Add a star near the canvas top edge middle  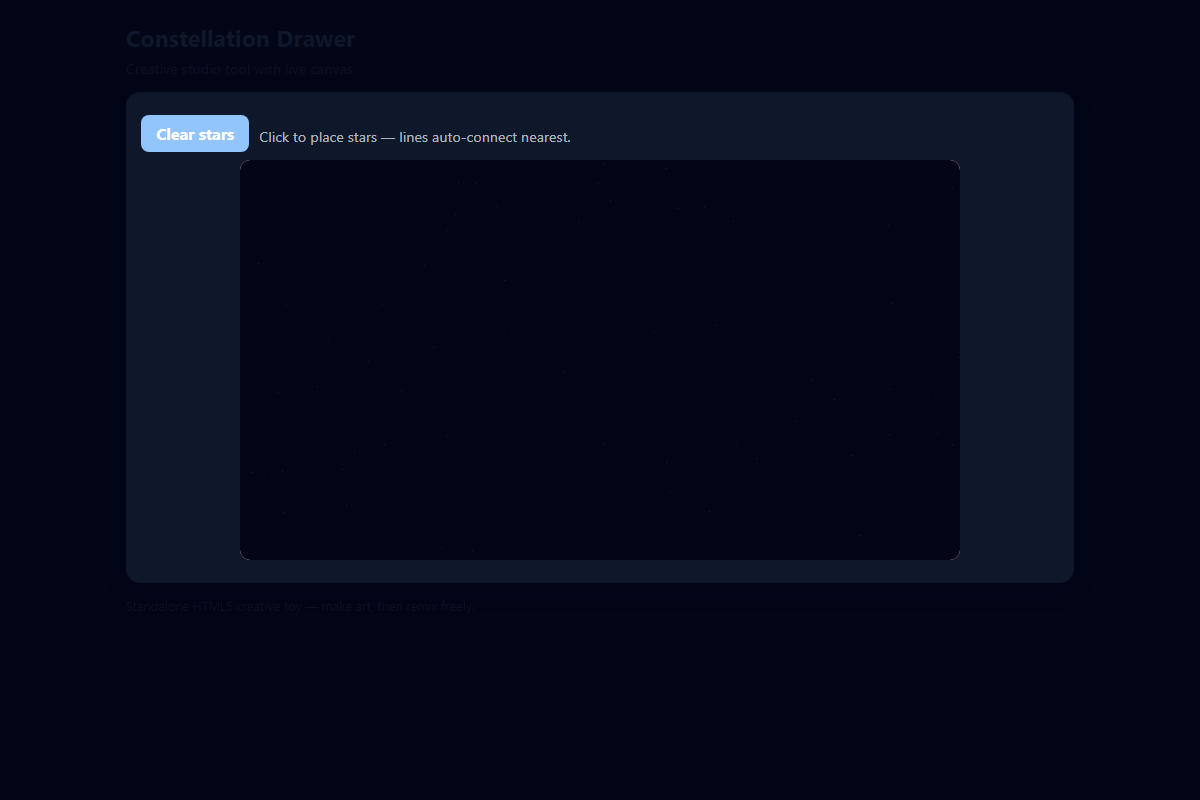point(600,172)
